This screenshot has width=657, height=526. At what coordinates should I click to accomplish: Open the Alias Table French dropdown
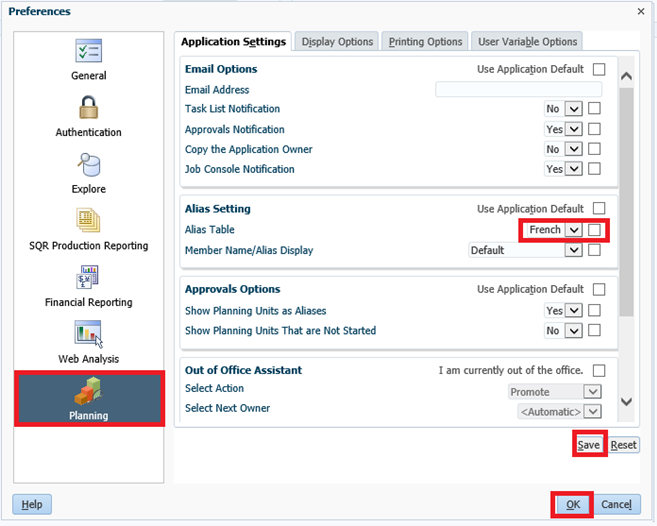pos(573,230)
